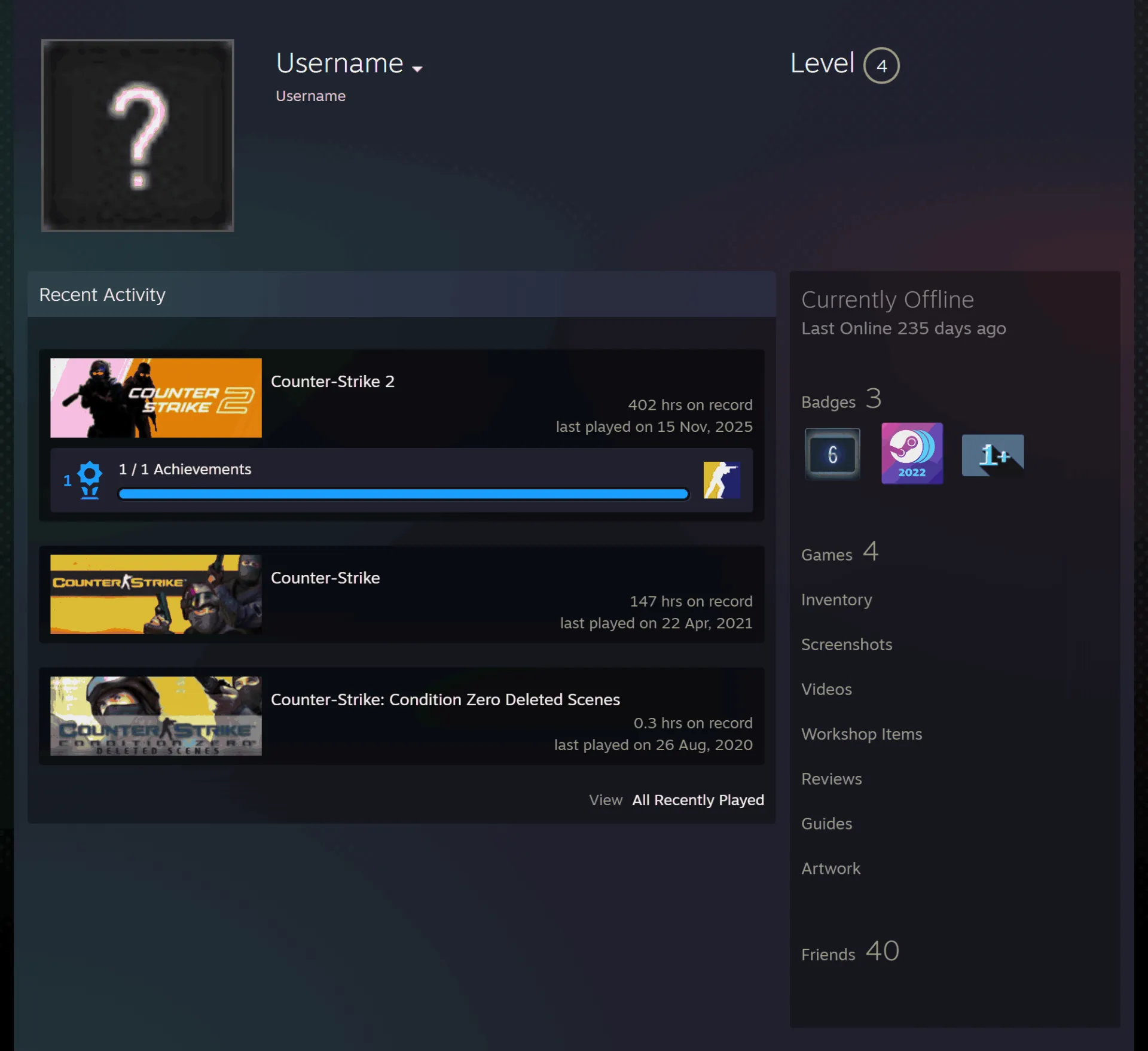The width and height of the screenshot is (1148, 1051).
Task: Click the years of service 6 badge
Action: 832,454
